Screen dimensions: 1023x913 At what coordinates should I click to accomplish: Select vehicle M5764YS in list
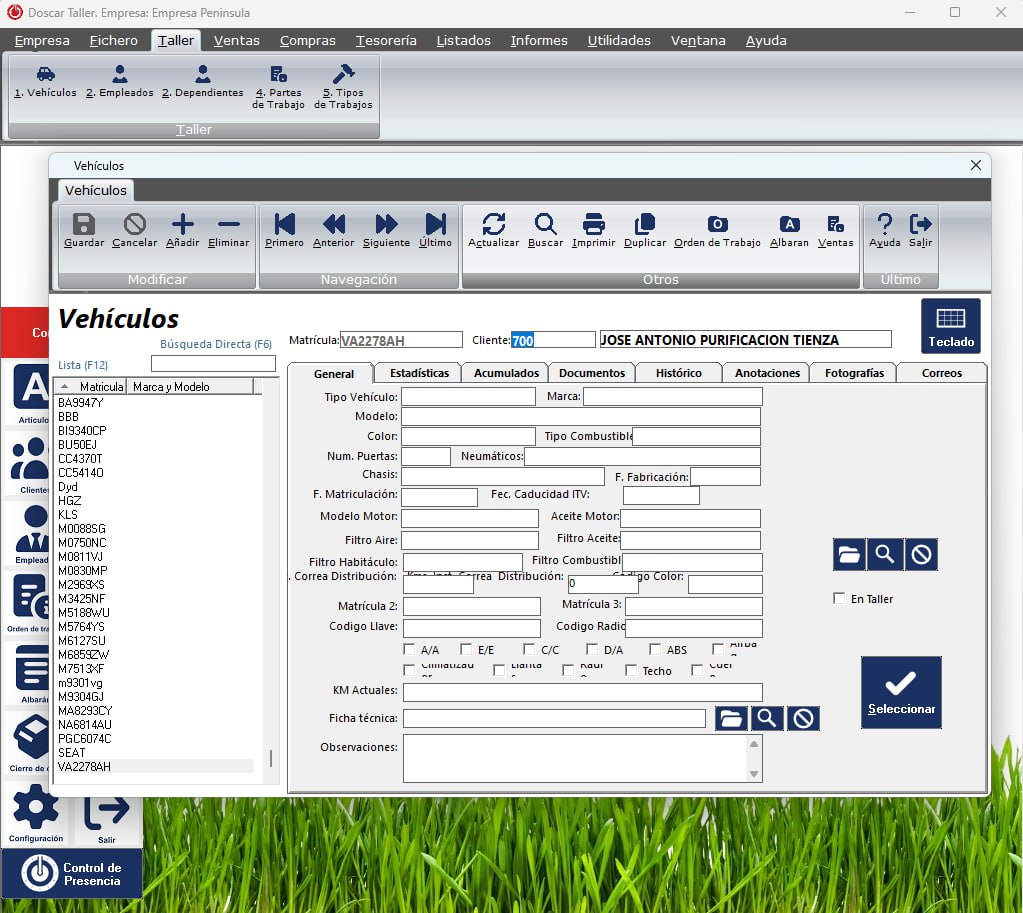click(x=84, y=627)
